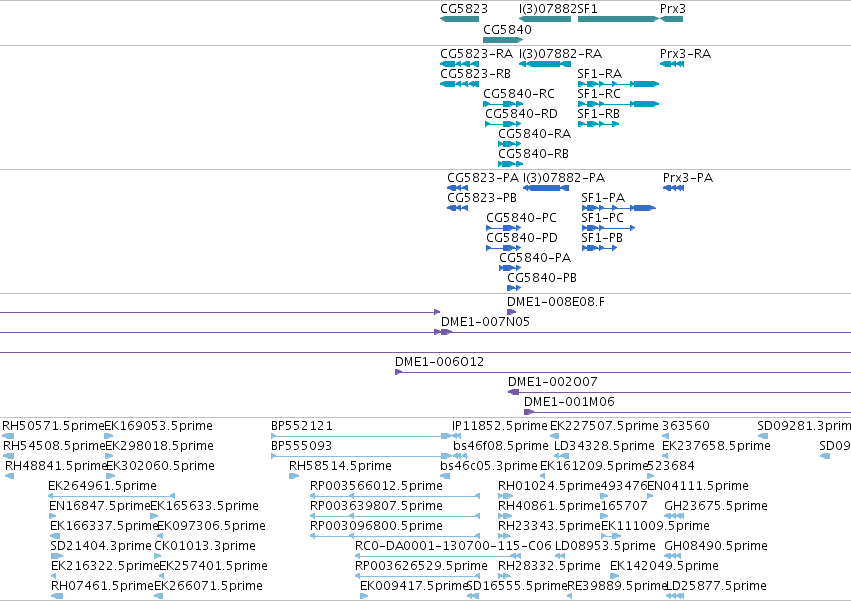
Task: Click EST EN04111.5prime
Action: pyautogui.click(x=697, y=487)
